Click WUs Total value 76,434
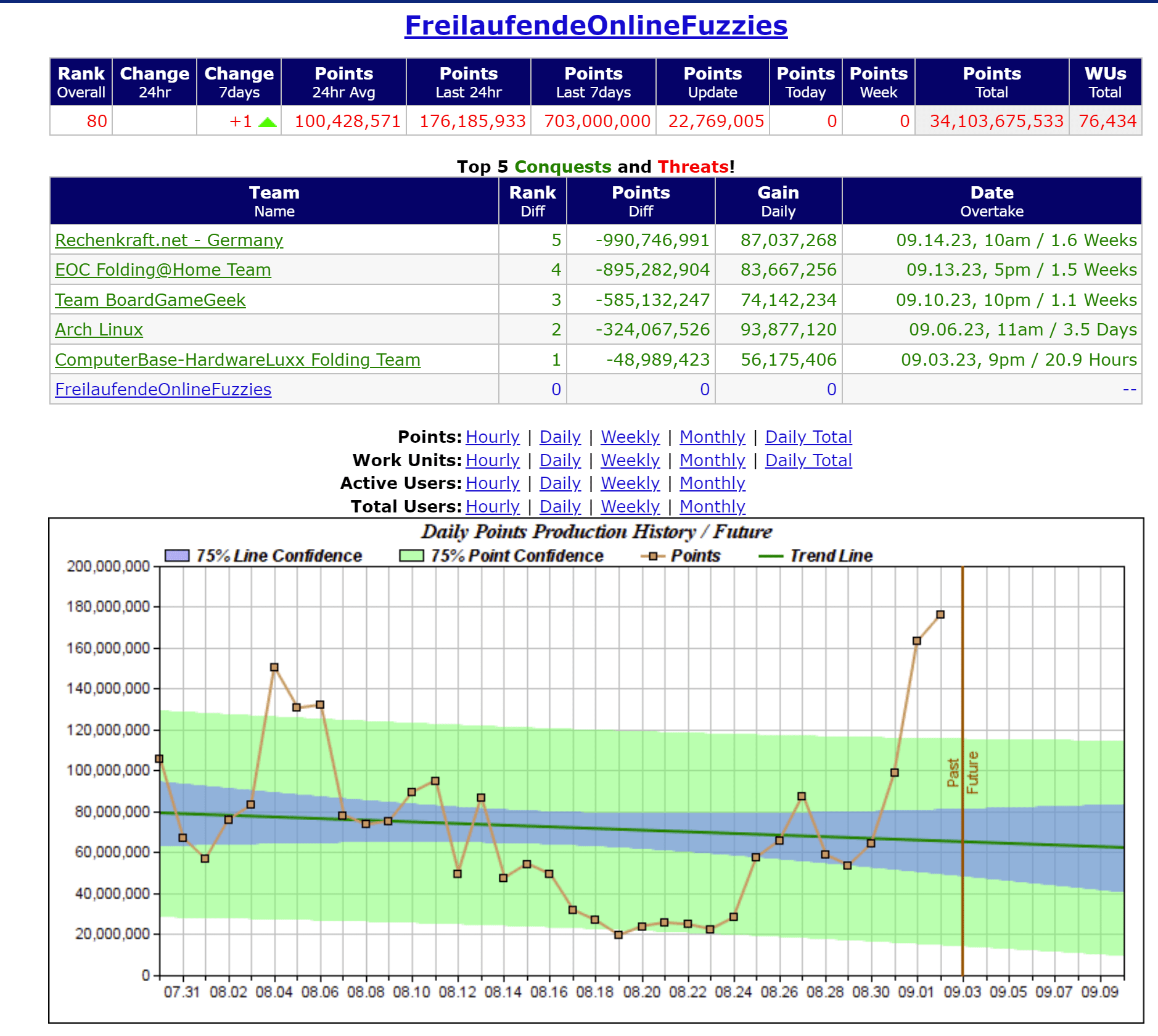This screenshot has height=1036, width=1158. coord(1107,121)
